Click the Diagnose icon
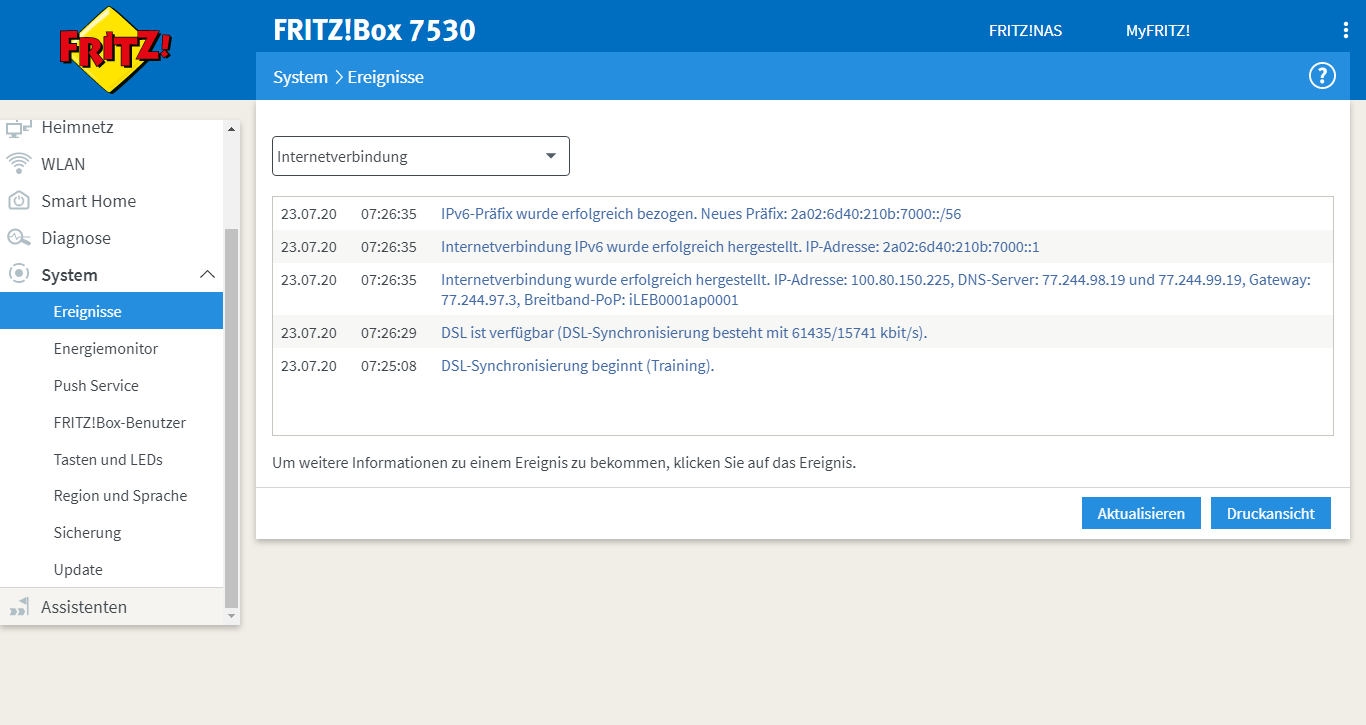This screenshot has height=725, width=1366. (19, 238)
